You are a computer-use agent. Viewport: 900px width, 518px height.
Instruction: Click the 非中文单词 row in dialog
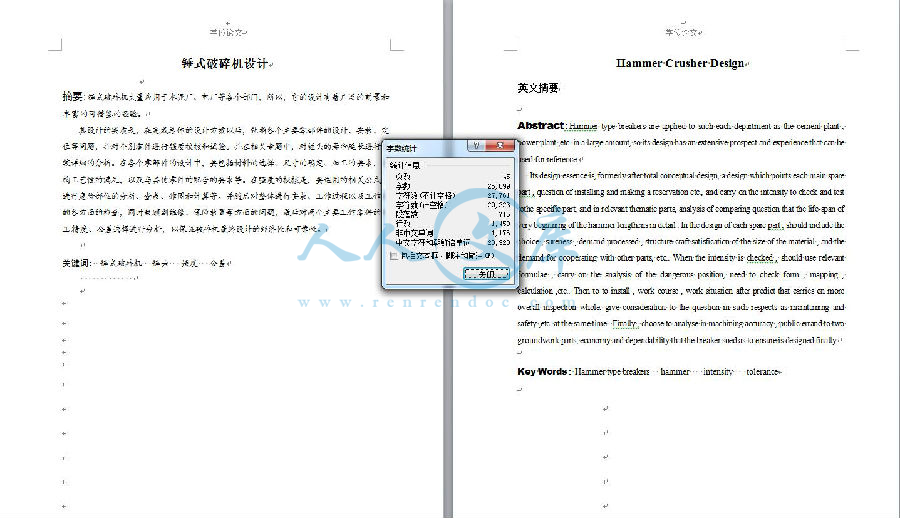coord(452,233)
